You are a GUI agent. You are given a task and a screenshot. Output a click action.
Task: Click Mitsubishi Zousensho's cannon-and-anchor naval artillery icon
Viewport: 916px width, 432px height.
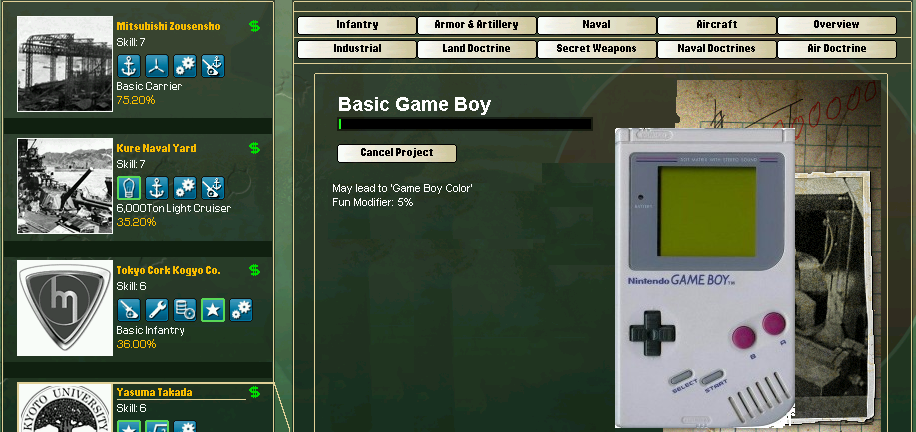pyautogui.click(x=213, y=66)
